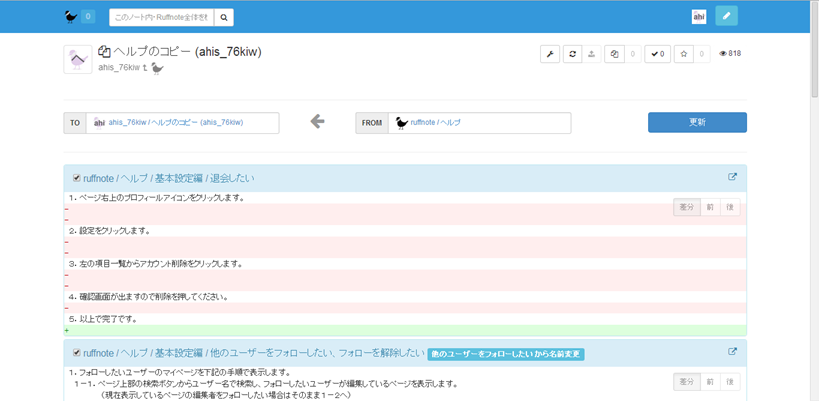The width and height of the screenshot is (819, 401).
Task: Switch first diff to 後 view
Action: pos(730,207)
